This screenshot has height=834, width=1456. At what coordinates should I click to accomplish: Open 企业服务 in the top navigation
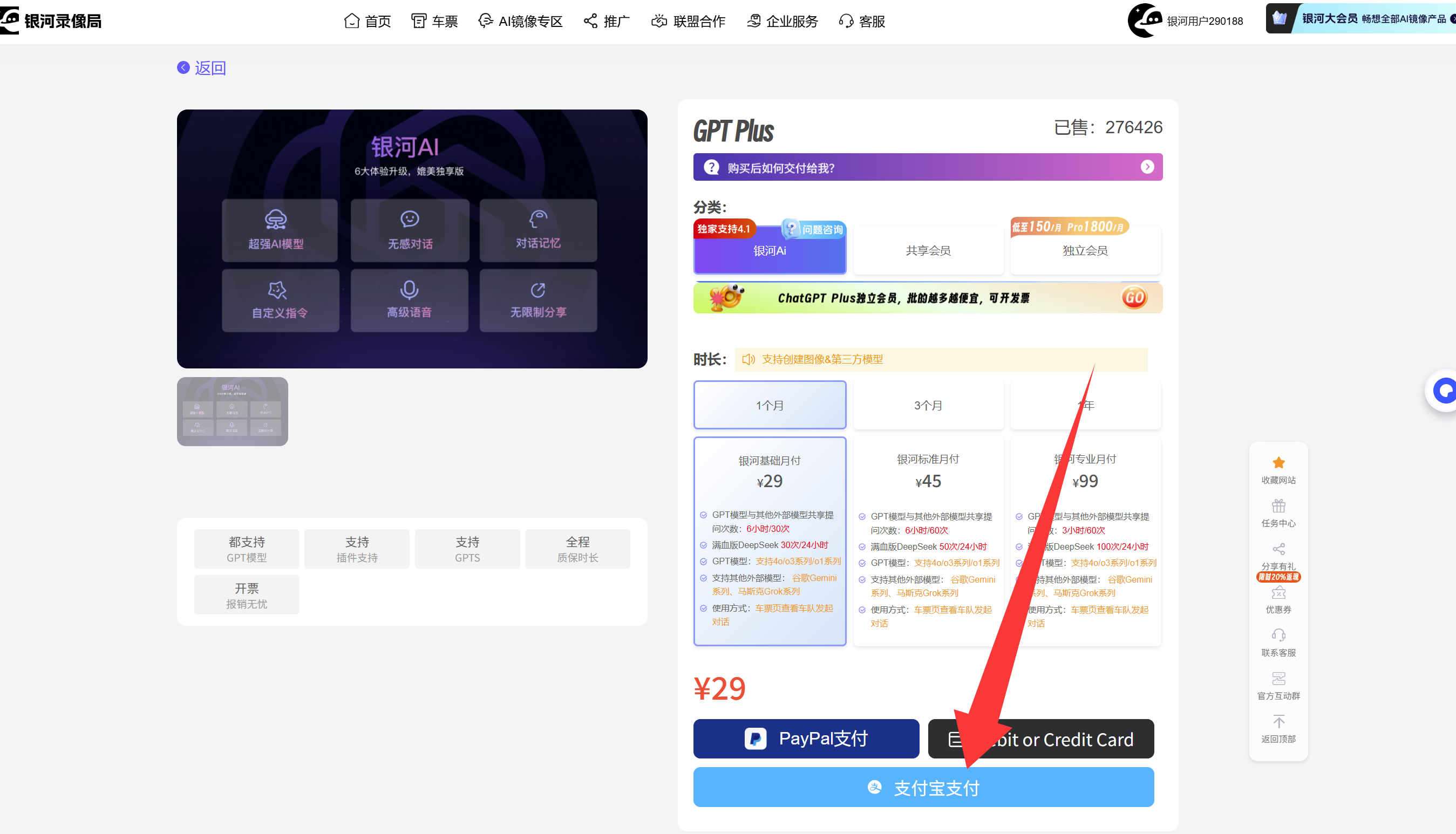coord(782,21)
